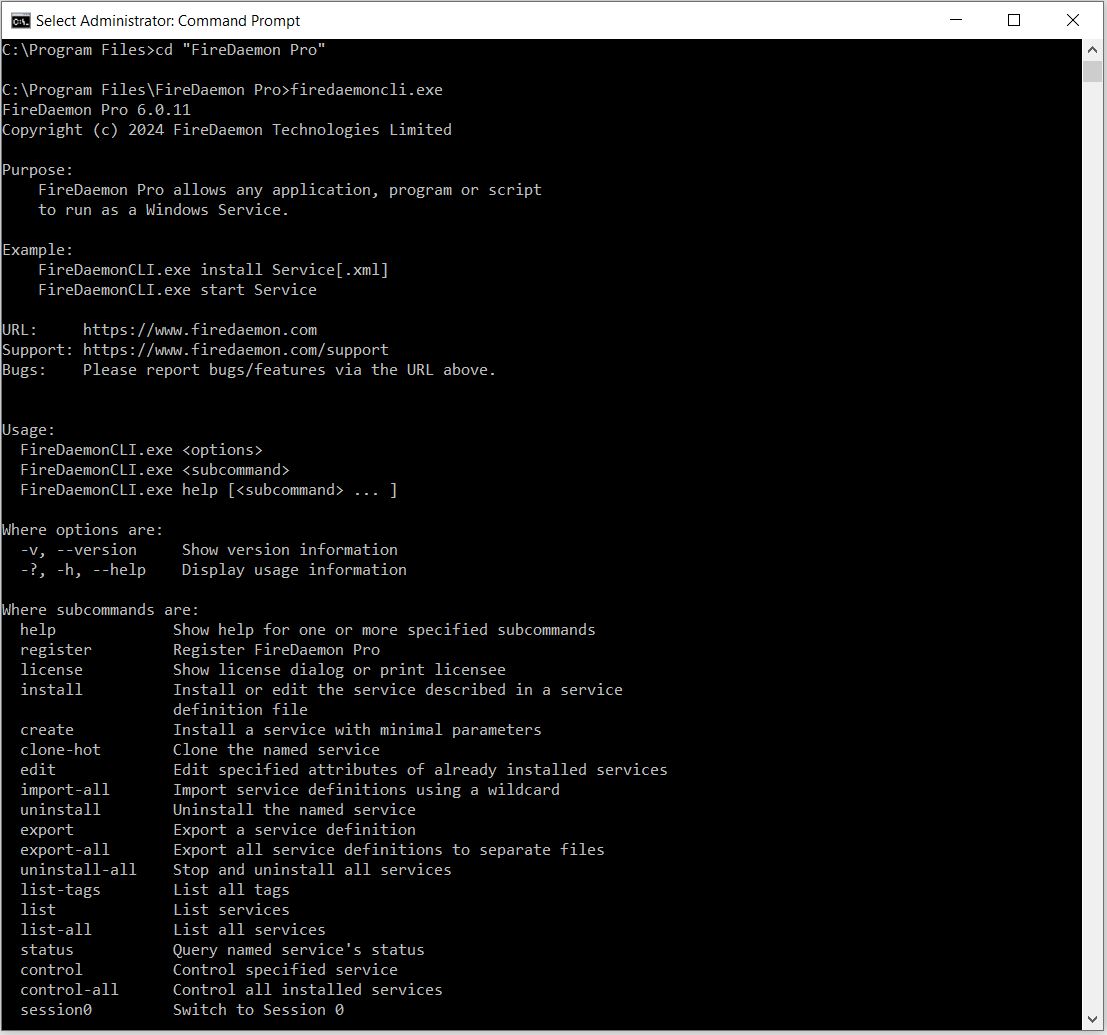Screen dimensions: 1107x1035
Task: Click 'FireDaemonCLI.exe start Service' example line
Action: click(x=177, y=289)
